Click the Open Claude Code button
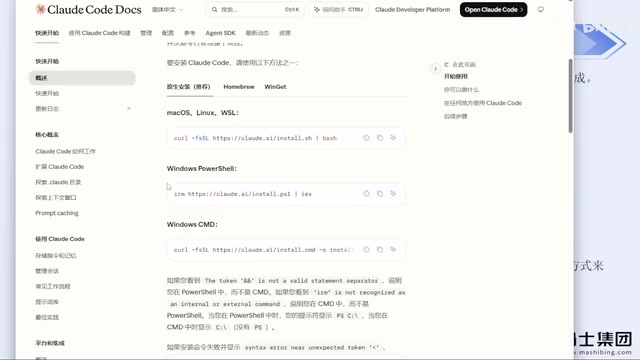The image size is (640, 360). [493, 9]
